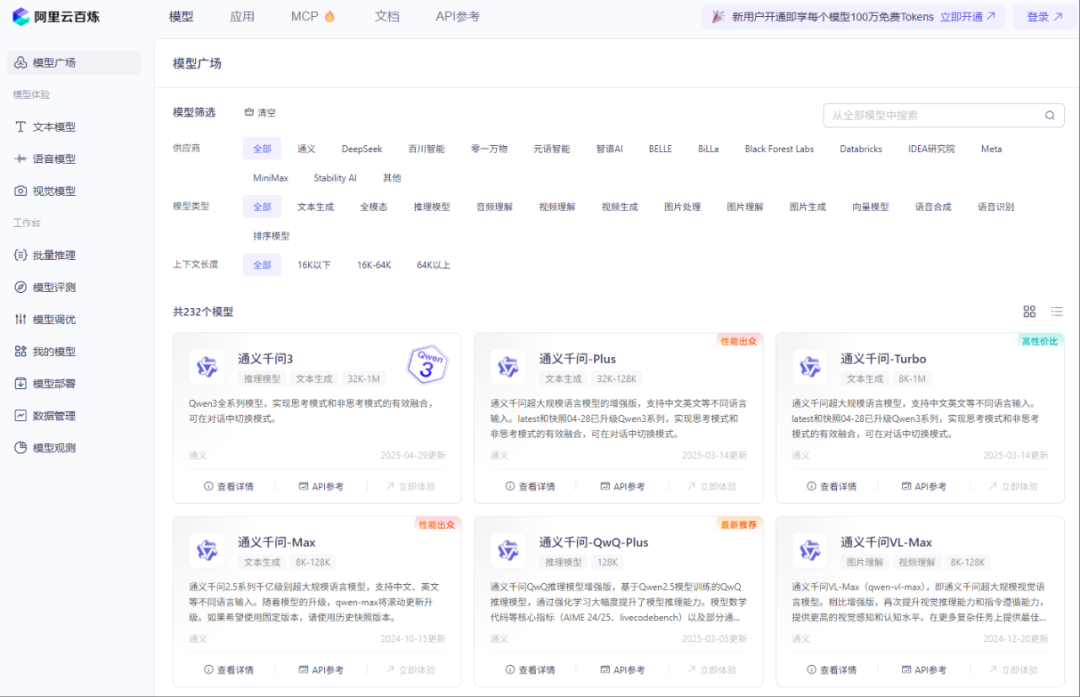Open the API参考 top nav tab
1080x697 pixels.
coord(457,17)
